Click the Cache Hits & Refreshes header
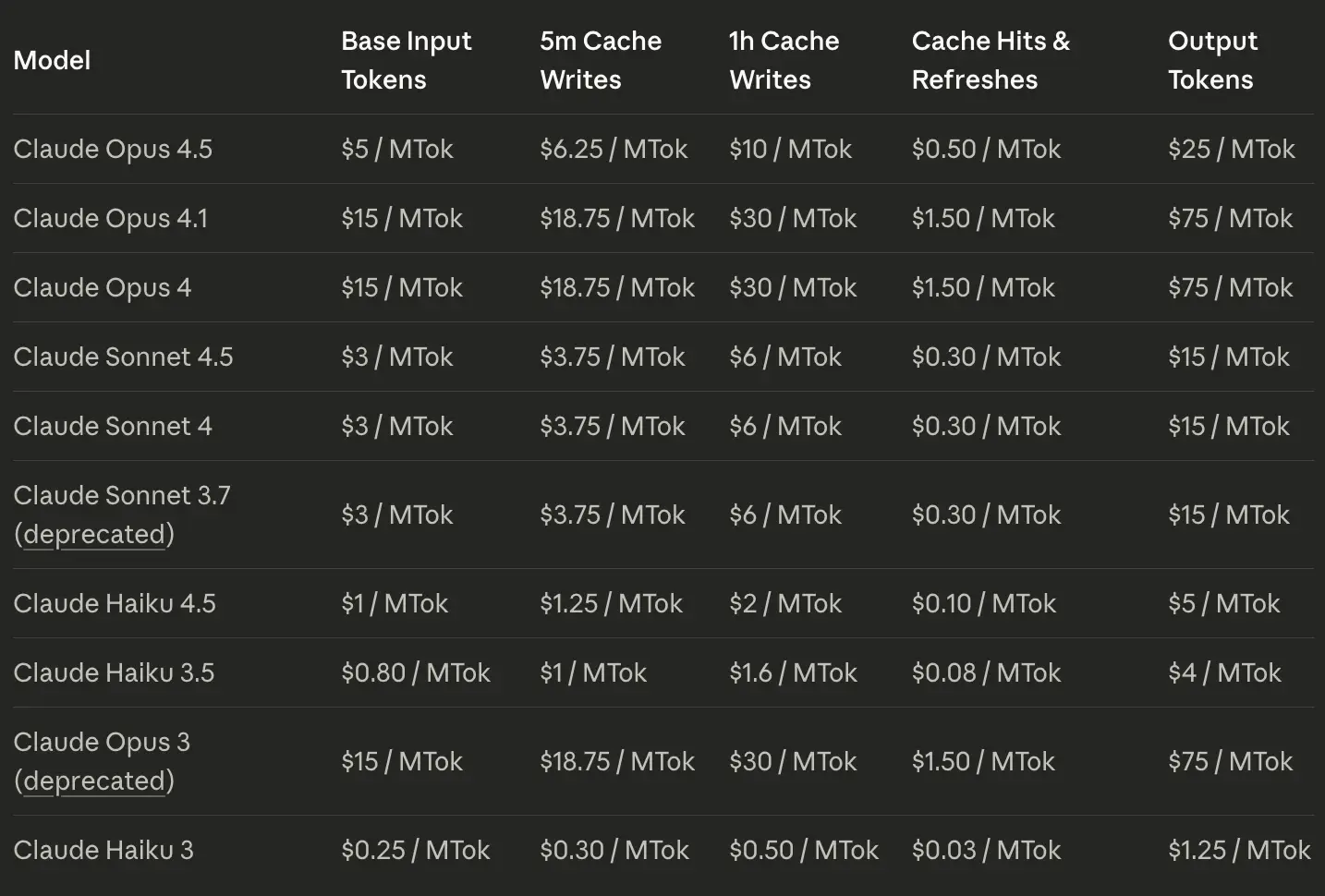 (990, 60)
